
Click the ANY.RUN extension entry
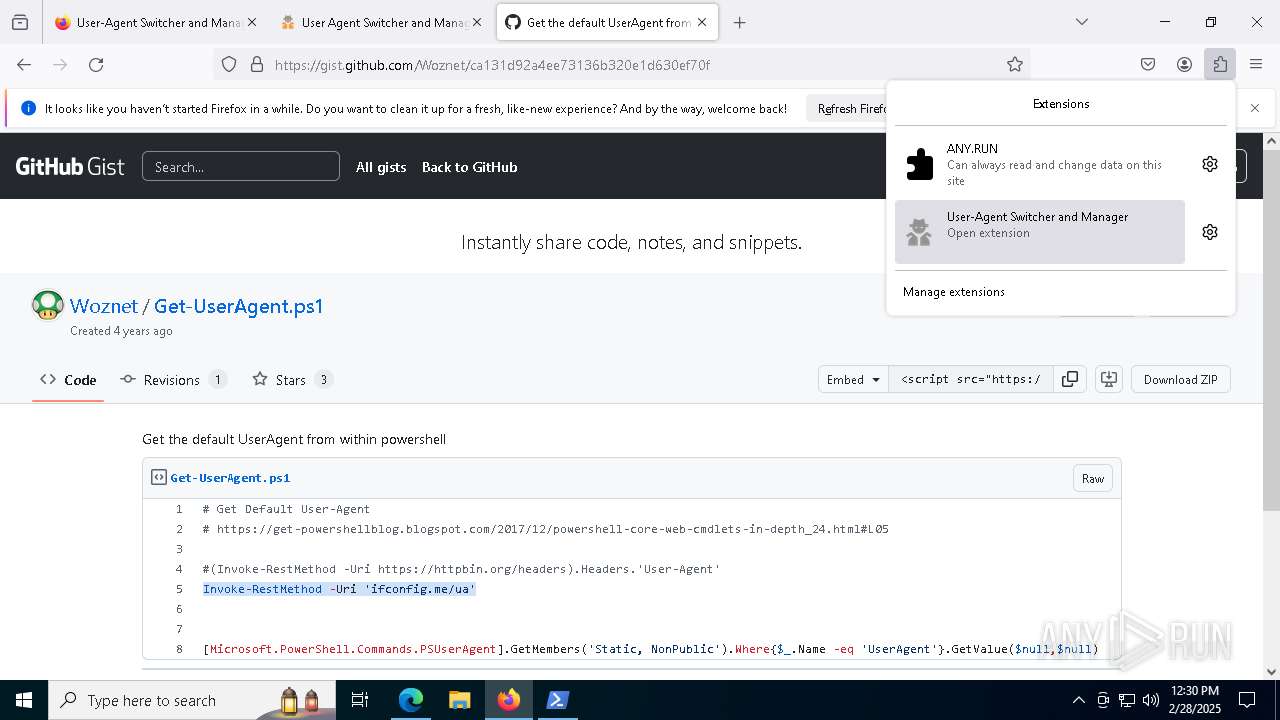click(1040, 164)
